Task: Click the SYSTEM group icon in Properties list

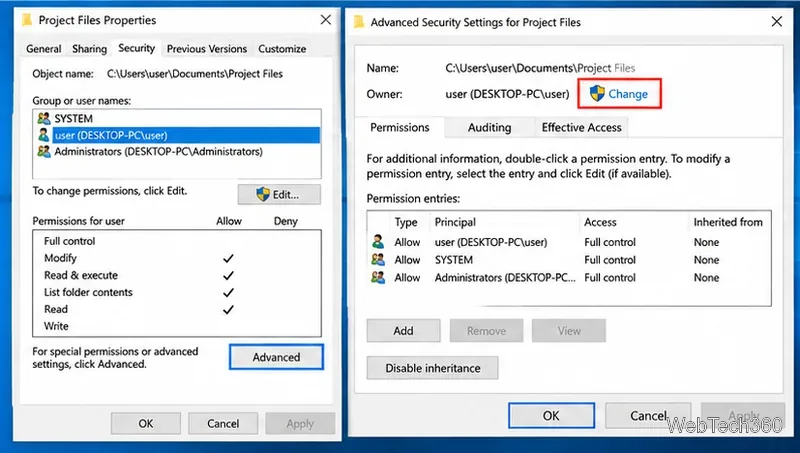Action: (44, 118)
